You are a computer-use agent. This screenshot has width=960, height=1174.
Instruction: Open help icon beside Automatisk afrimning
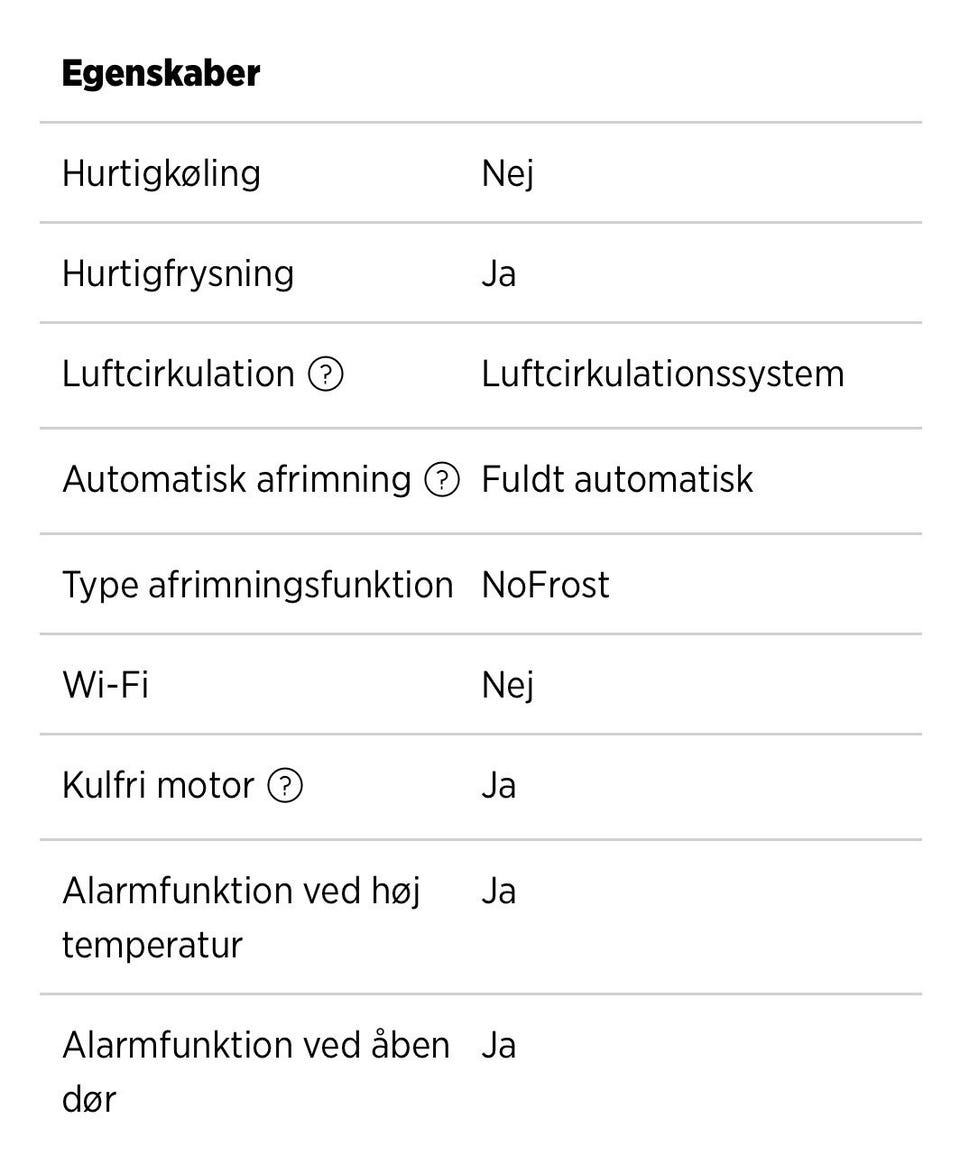[442, 479]
